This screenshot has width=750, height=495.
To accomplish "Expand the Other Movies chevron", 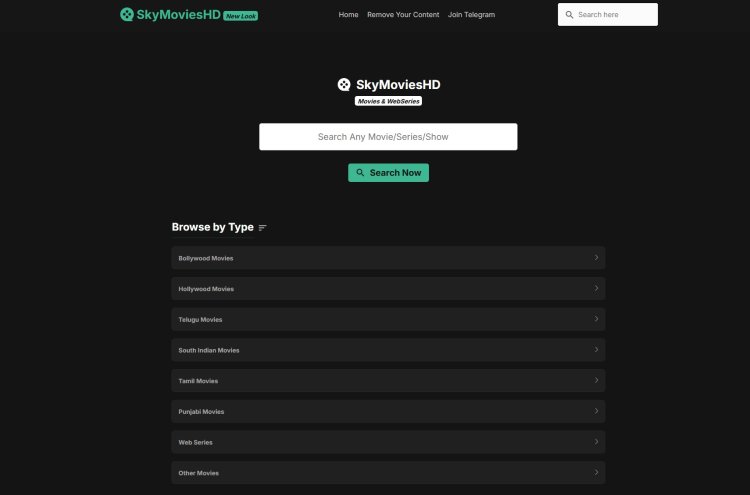I will [596, 473].
